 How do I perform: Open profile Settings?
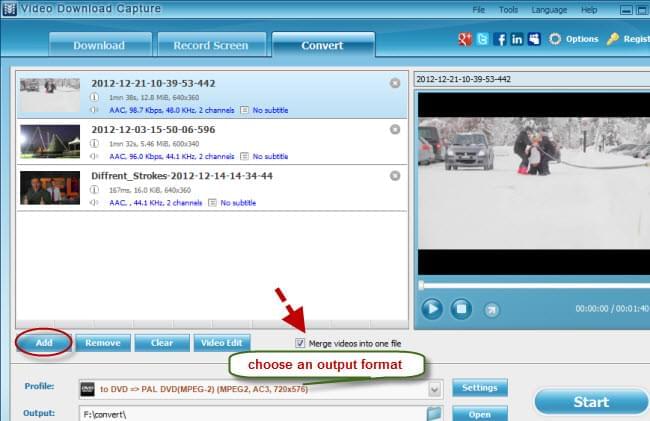480,388
